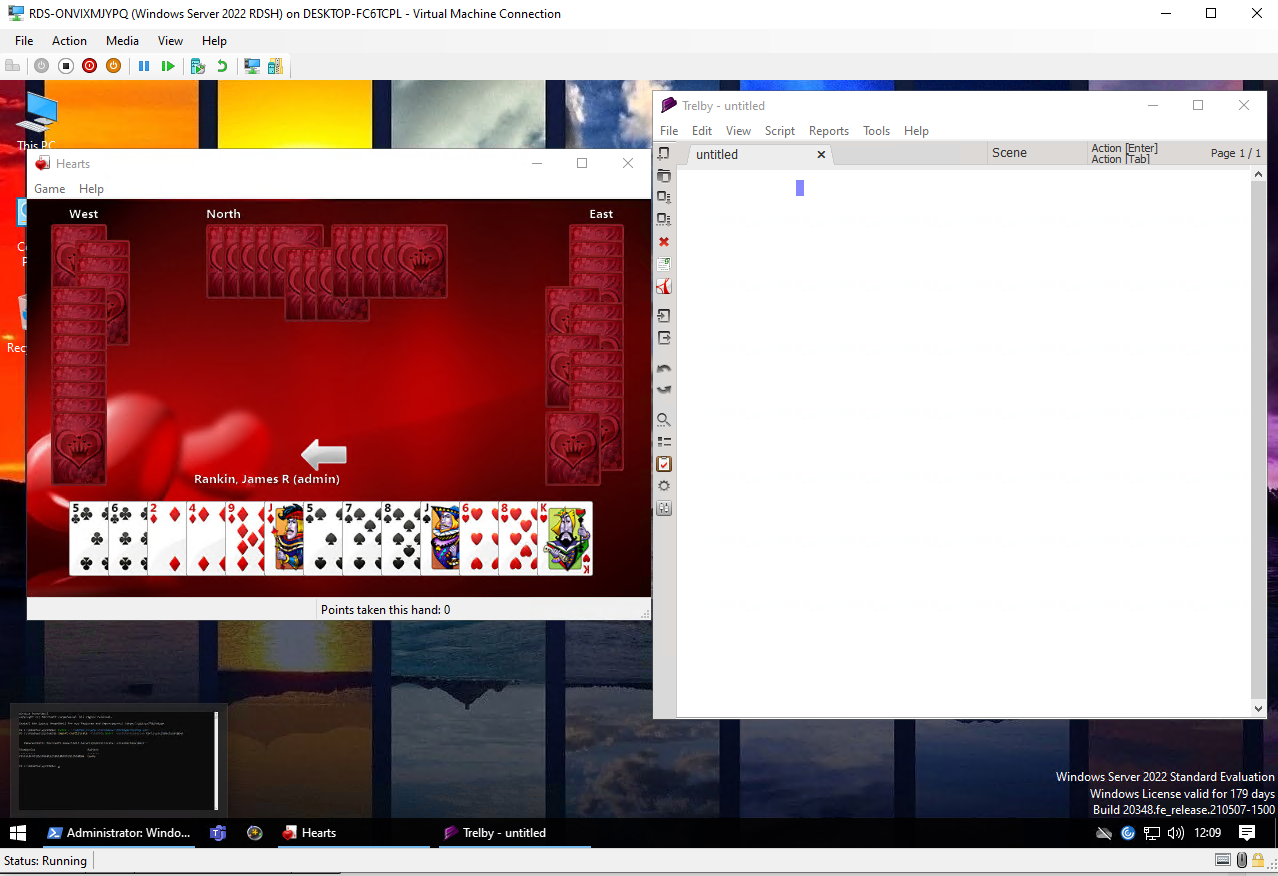Revert the VM using the green arrow icon
1278x876 pixels.
click(222, 66)
